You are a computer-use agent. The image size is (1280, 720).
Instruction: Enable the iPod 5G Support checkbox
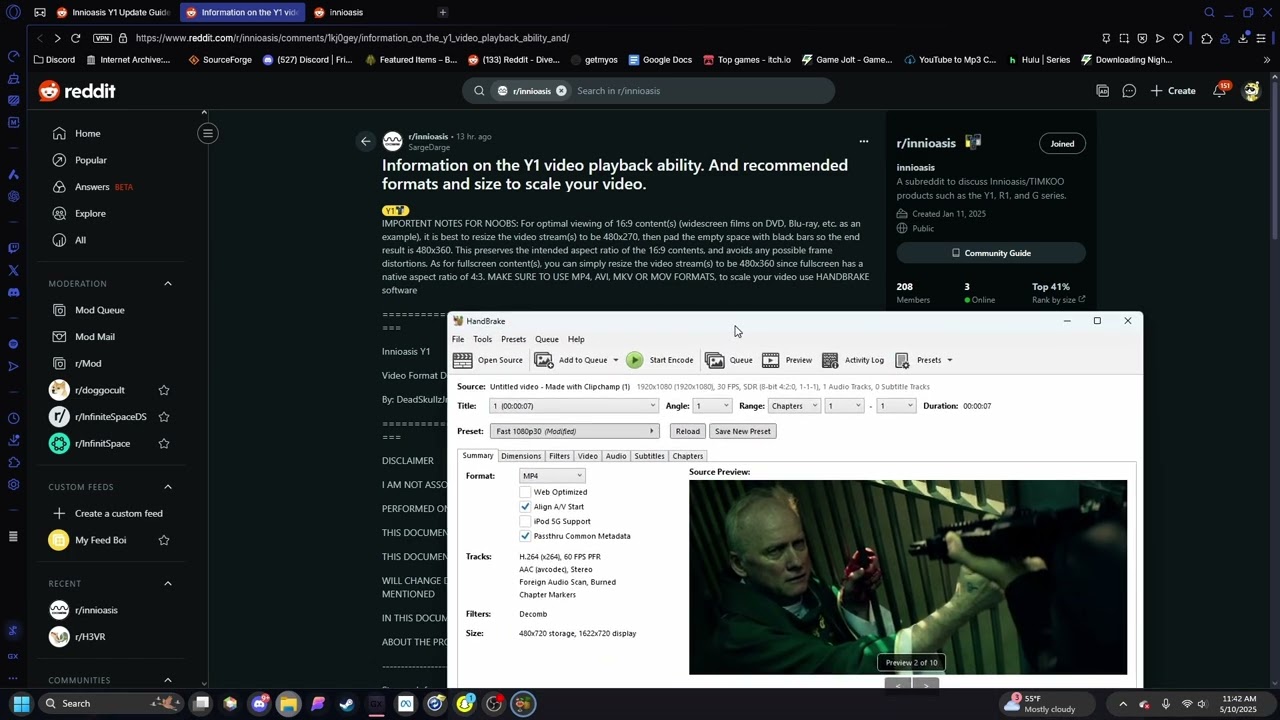coord(525,521)
